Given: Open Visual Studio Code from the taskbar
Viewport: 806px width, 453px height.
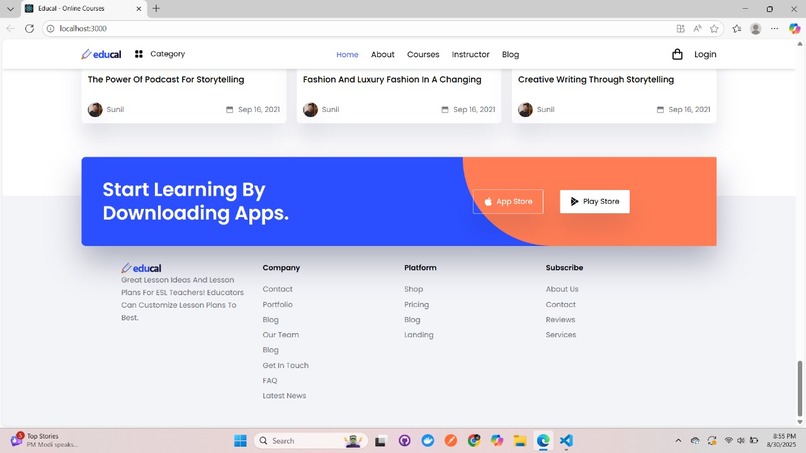Looking at the screenshot, I should click(x=566, y=441).
